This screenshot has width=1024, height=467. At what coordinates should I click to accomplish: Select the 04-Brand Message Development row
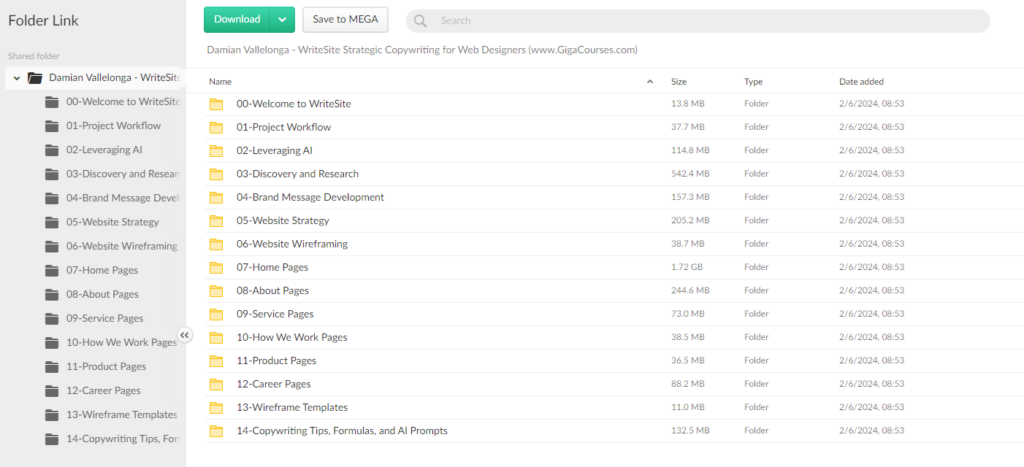pos(310,197)
